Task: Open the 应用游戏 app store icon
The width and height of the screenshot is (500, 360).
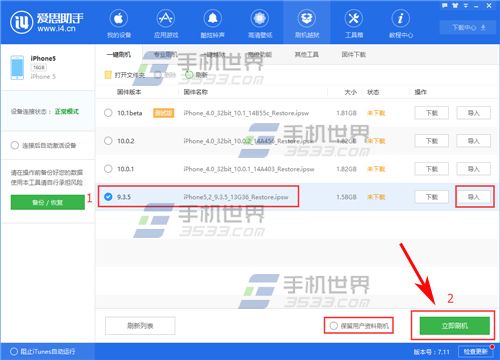Action: click(x=166, y=19)
